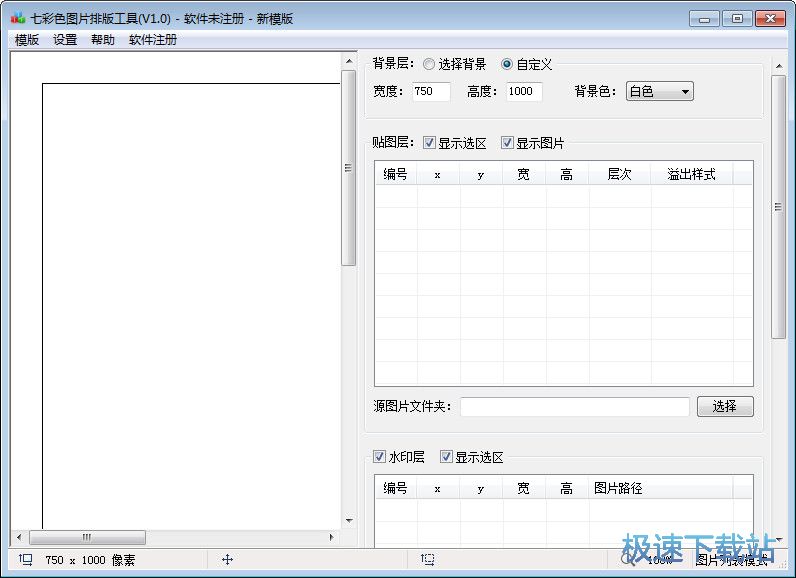This screenshot has height=578, width=796.
Task: Open the 模版 menu
Action: click(x=27, y=40)
